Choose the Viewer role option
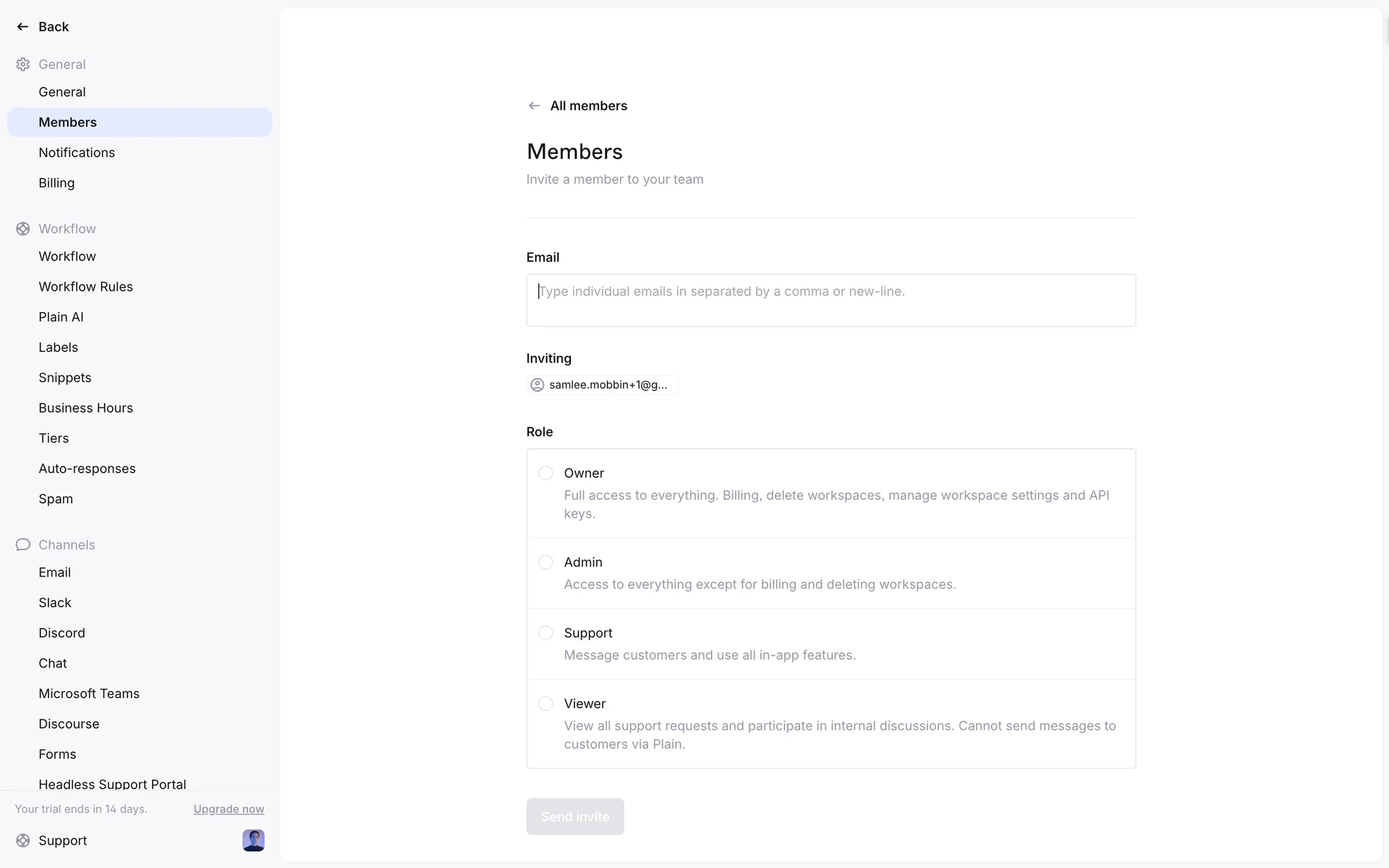This screenshot has height=868, width=1389. click(545, 704)
